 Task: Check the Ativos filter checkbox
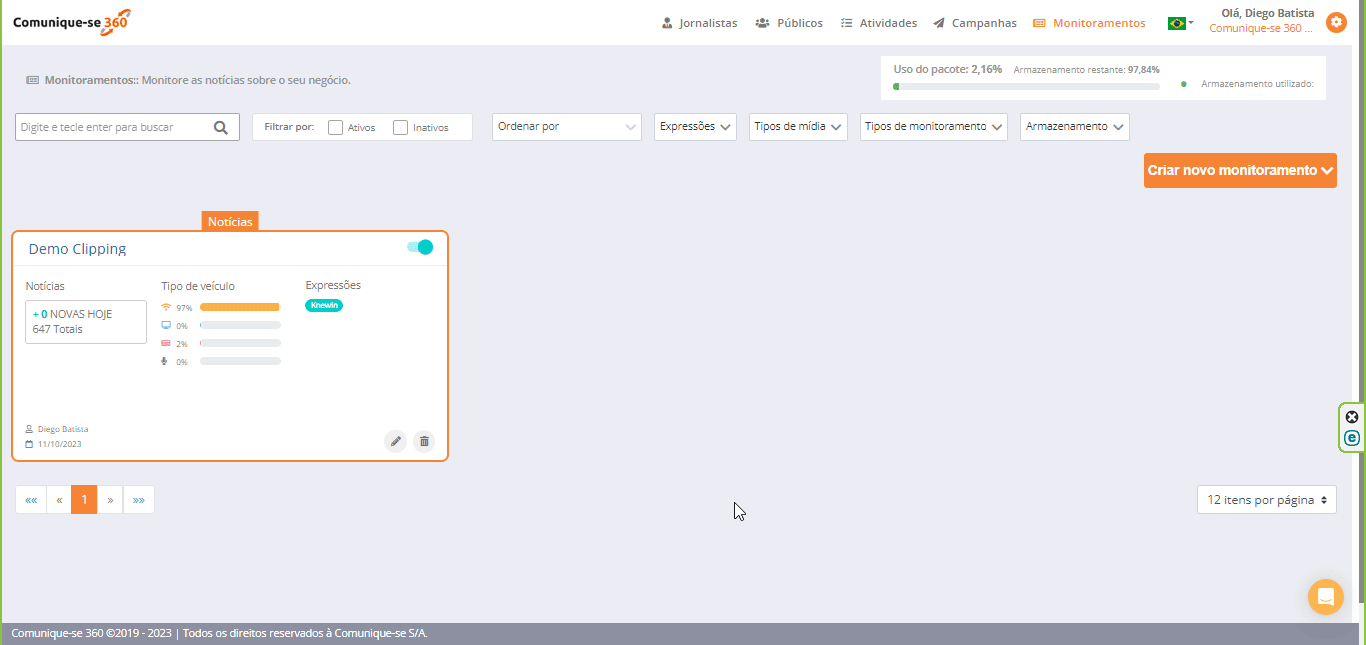336,128
